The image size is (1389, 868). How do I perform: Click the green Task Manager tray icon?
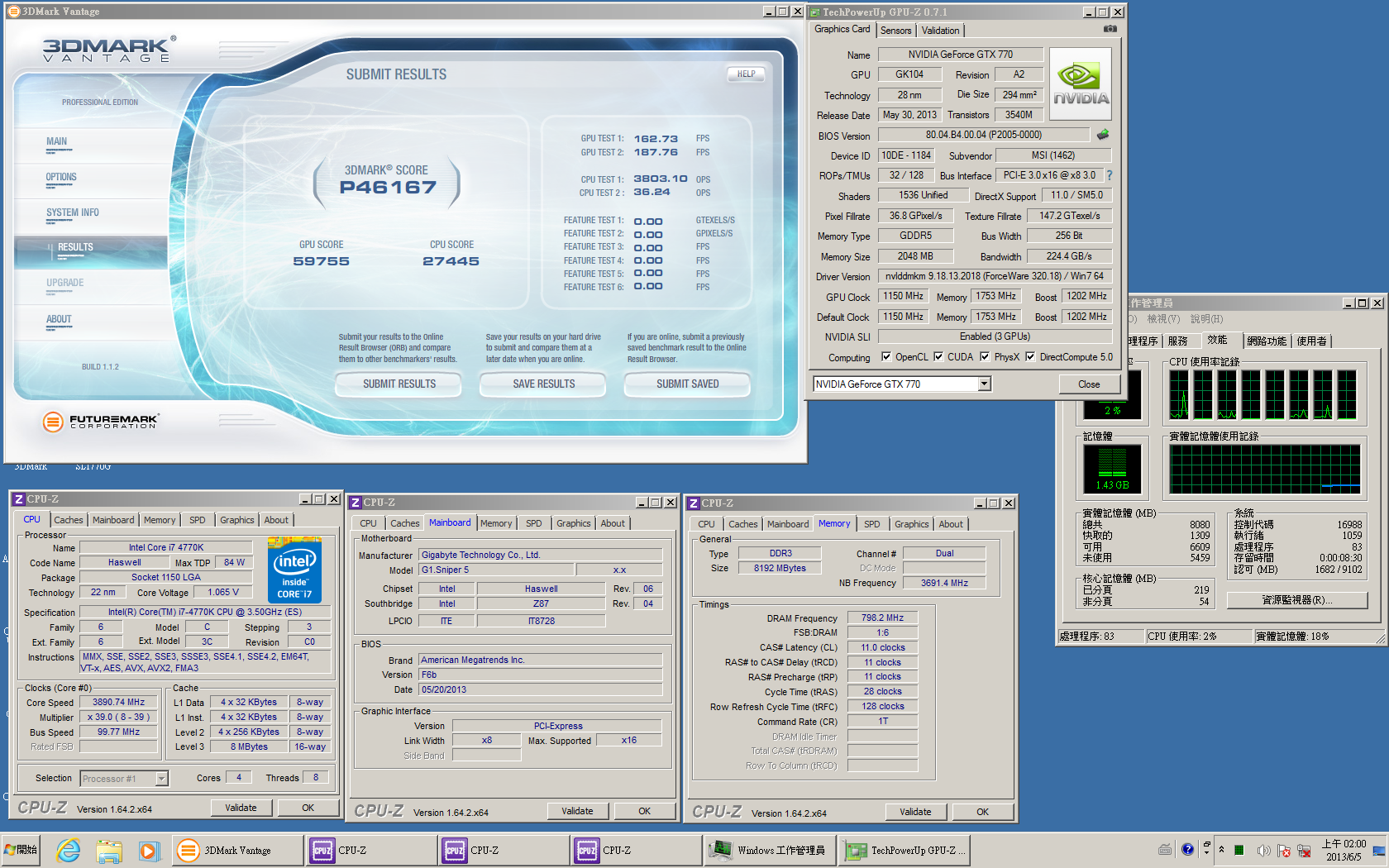1239,850
